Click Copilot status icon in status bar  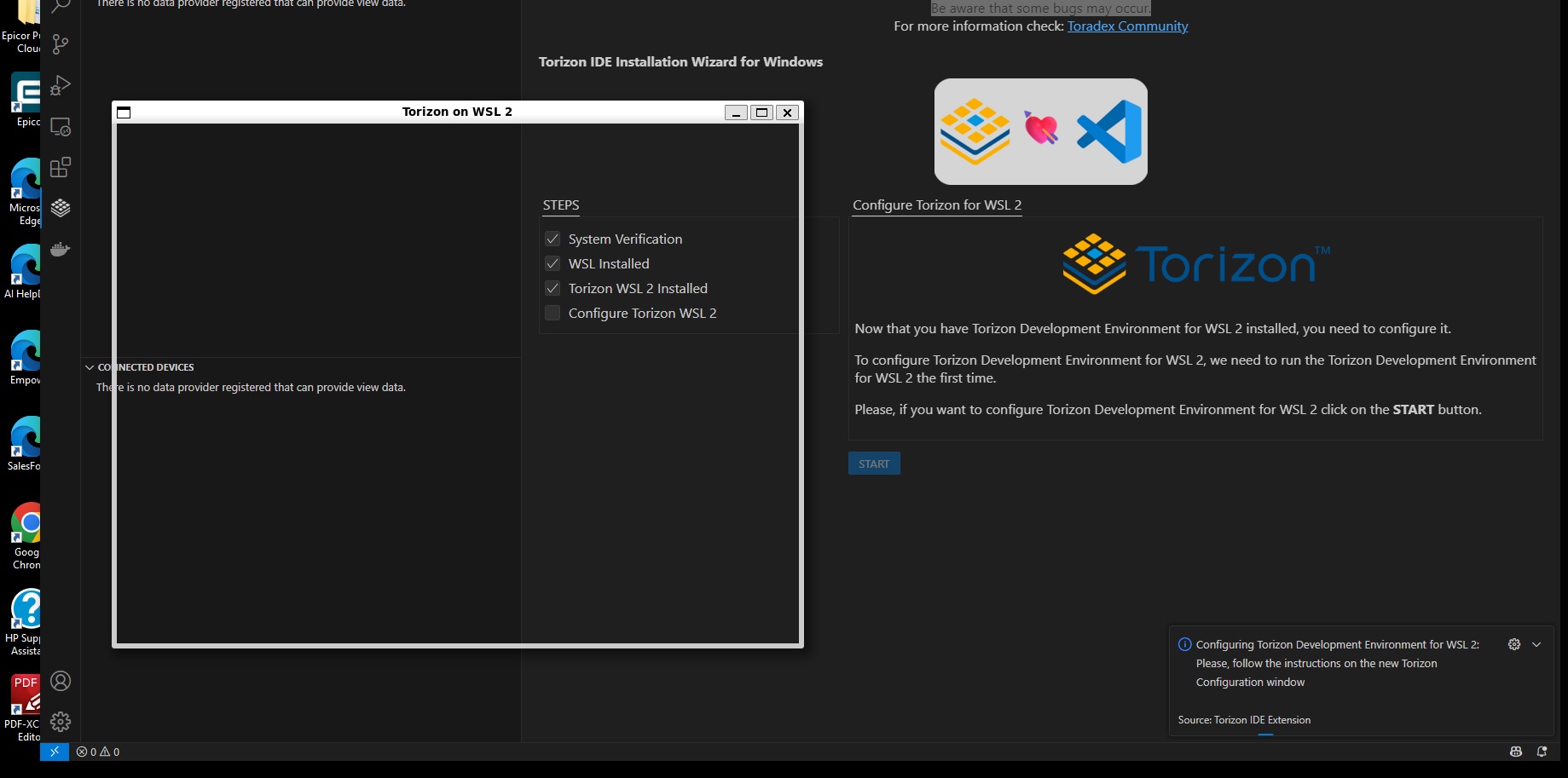click(x=1516, y=752)
